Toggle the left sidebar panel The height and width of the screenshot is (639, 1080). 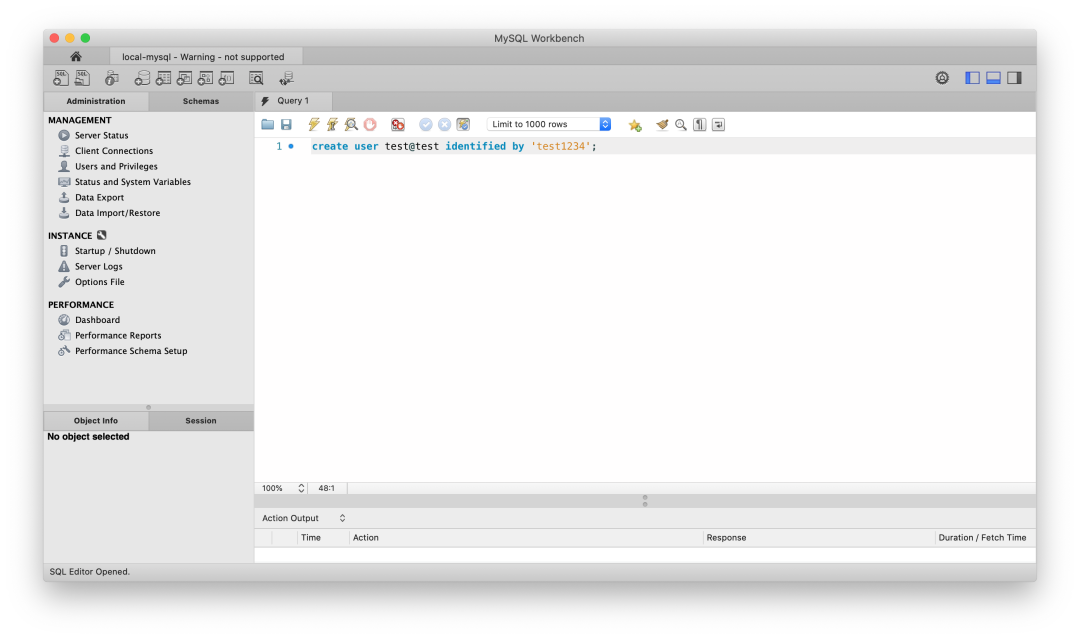tap(973, 78)
